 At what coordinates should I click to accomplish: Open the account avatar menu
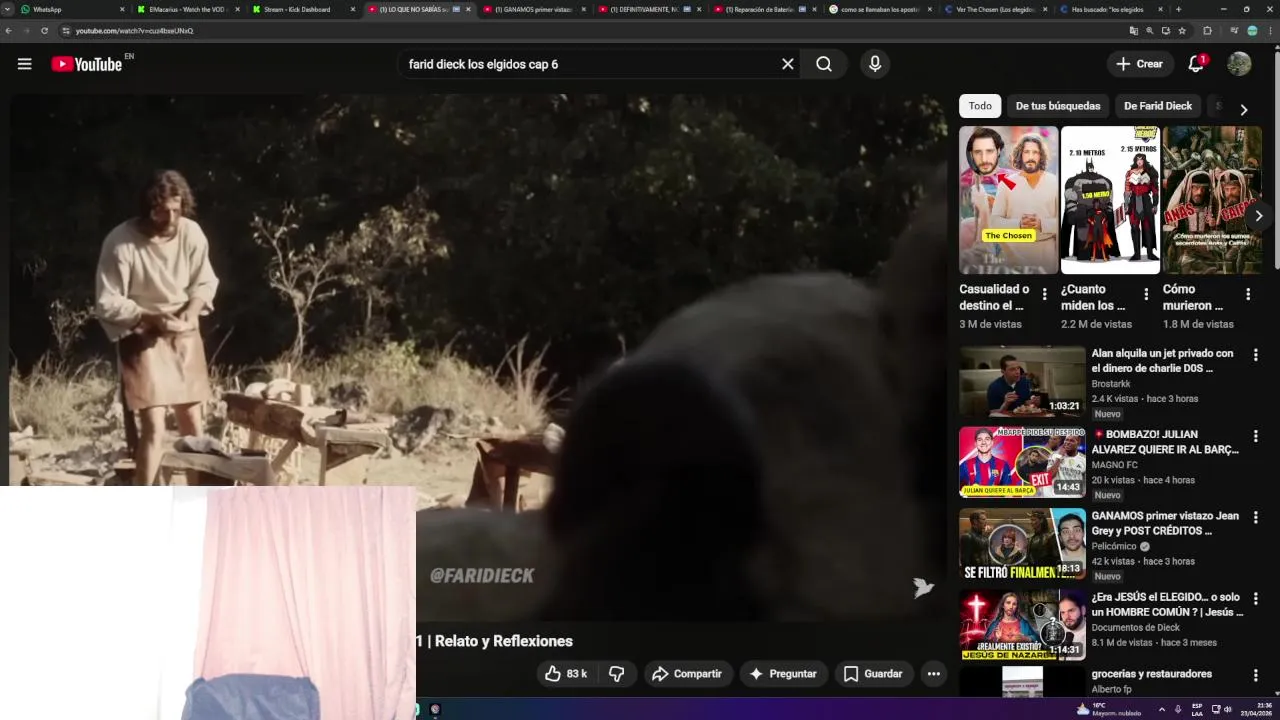click(1239, 64)
